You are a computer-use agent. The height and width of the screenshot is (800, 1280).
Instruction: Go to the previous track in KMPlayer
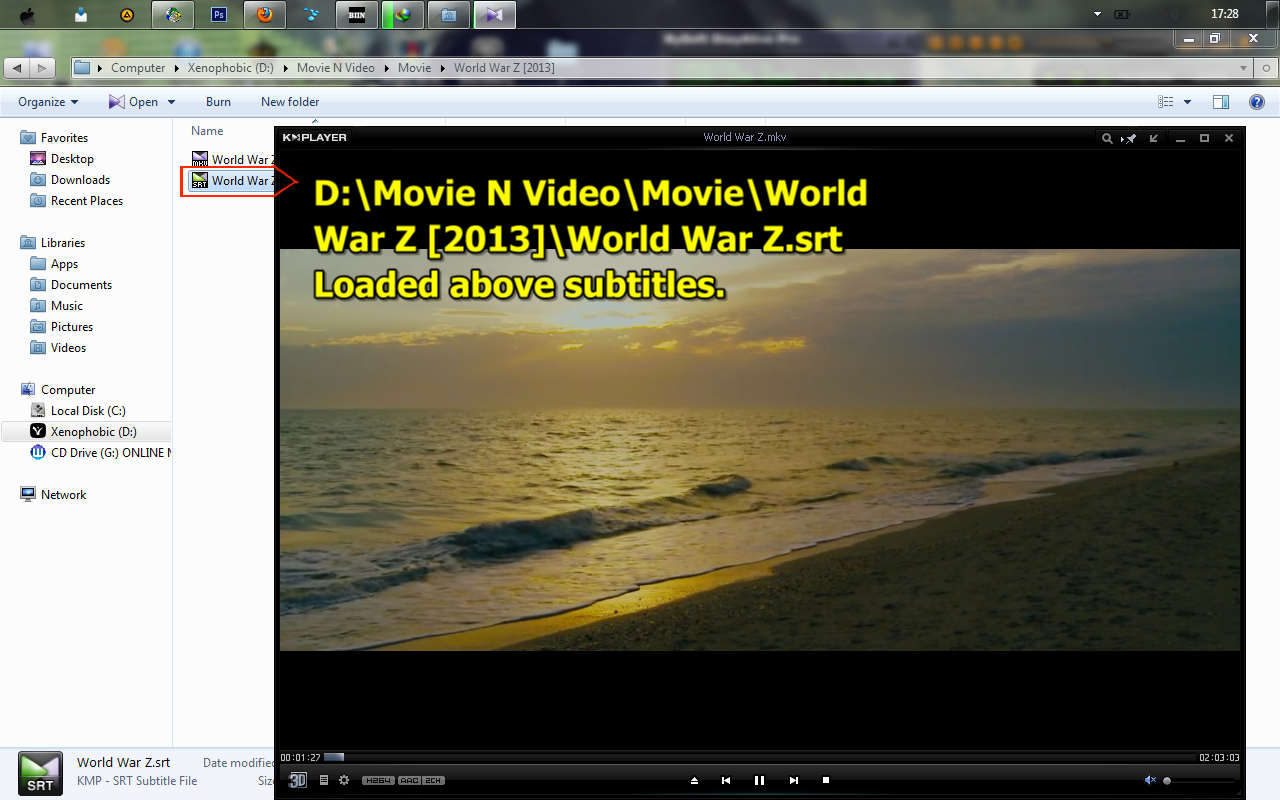point(726,780)
